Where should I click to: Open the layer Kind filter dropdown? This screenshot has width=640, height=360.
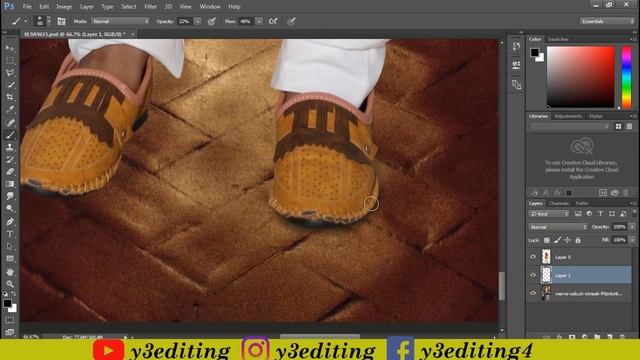549,213
